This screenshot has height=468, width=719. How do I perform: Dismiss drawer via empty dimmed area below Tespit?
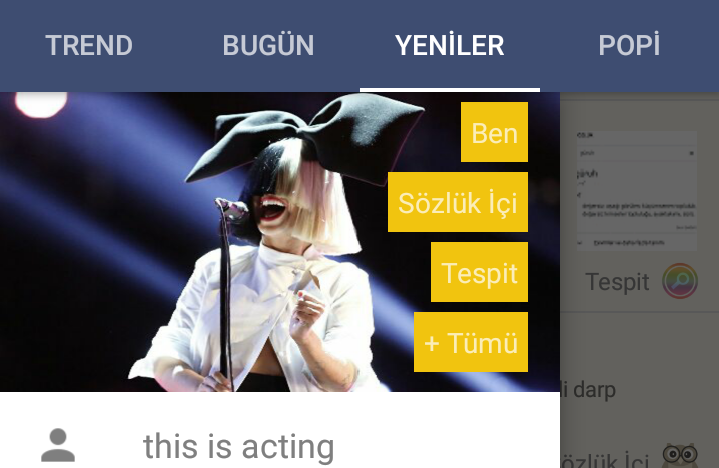click(x=639, y=344)
